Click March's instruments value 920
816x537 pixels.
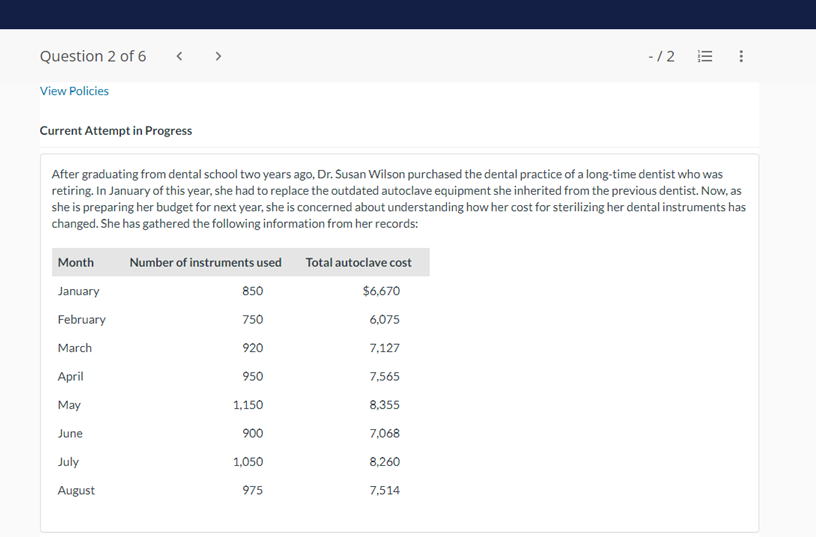coord(252,348)
